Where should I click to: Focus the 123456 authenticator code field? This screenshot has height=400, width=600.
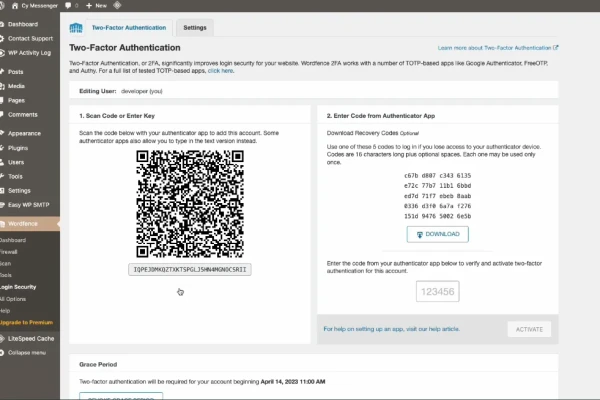[437, 292]
